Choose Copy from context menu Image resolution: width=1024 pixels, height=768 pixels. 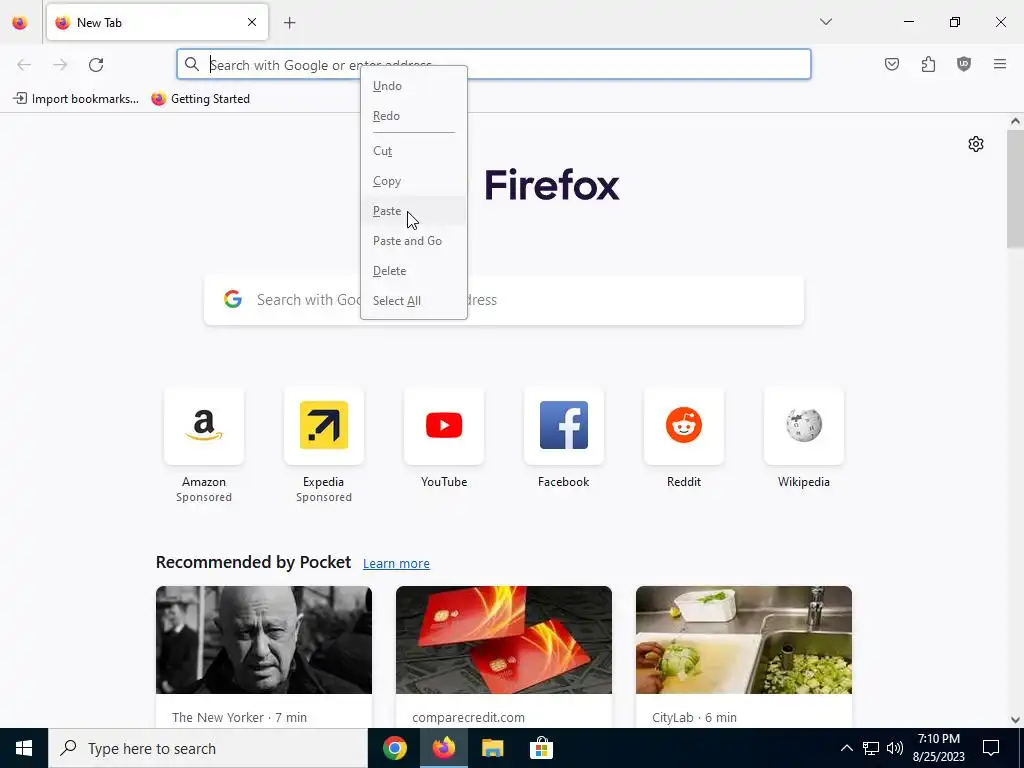[x=414, y=181]
